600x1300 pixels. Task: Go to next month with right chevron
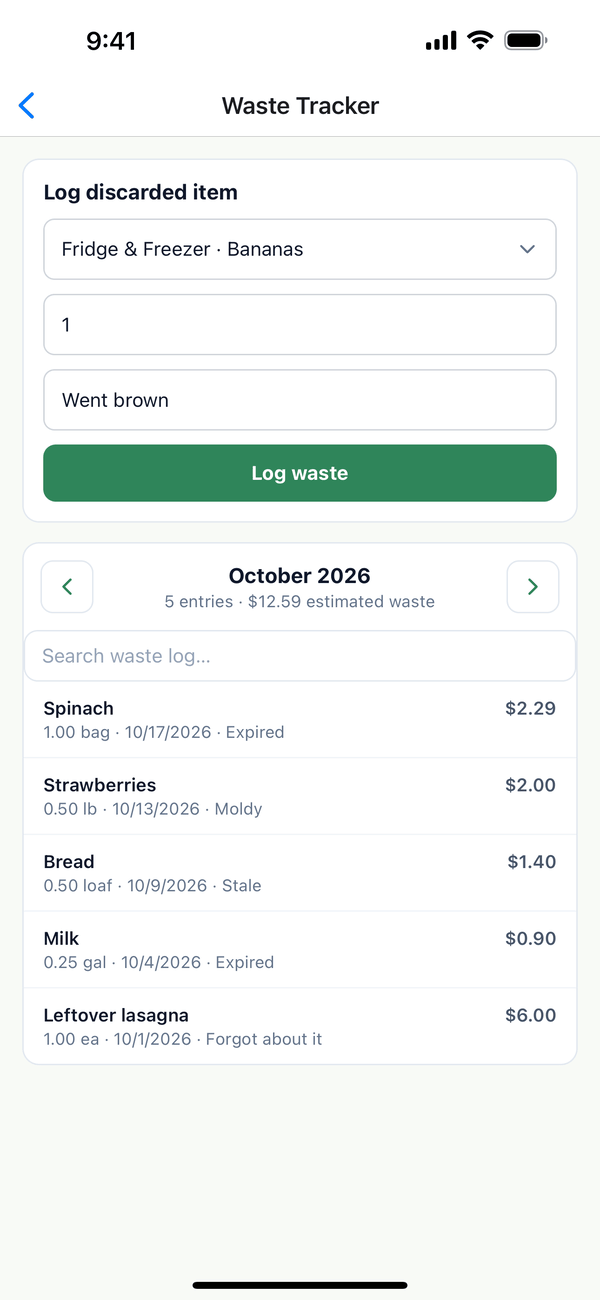533,587
